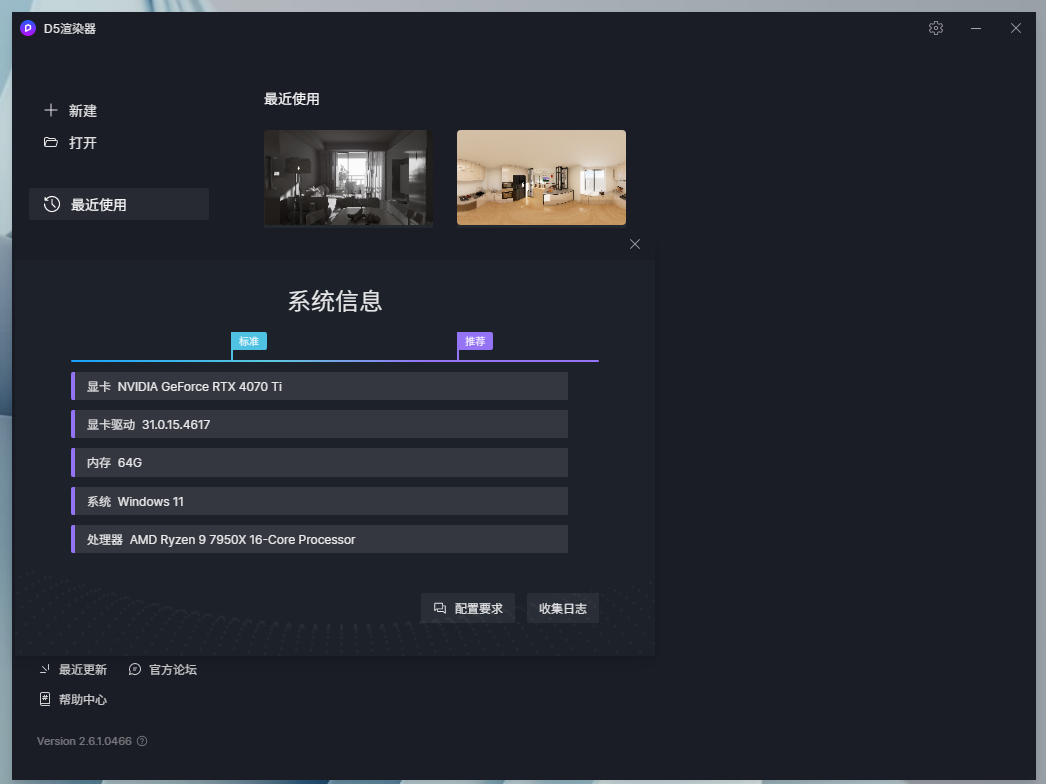Click the 内存 64G info row
This screenshot has width=1046, height=784.
pyautogui.click(x=320, y=463)
